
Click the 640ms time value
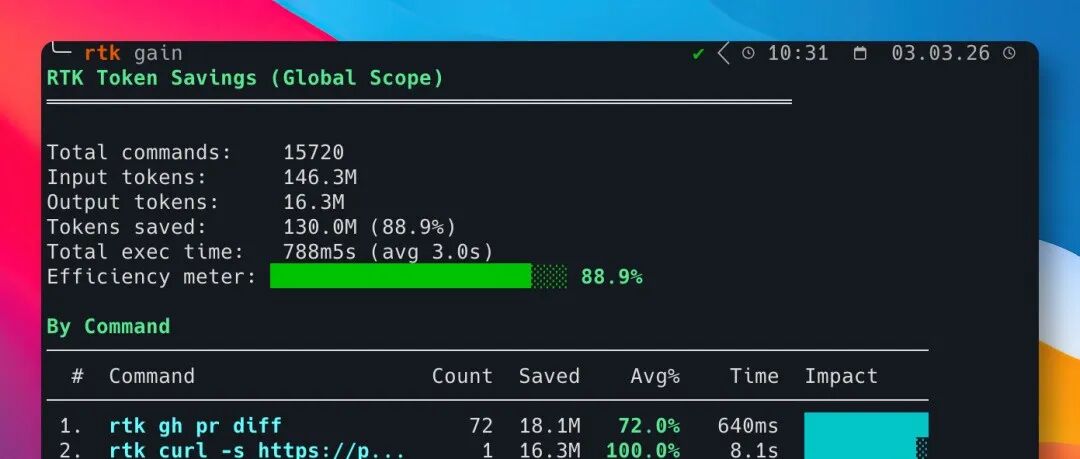[x=748, y=425]
